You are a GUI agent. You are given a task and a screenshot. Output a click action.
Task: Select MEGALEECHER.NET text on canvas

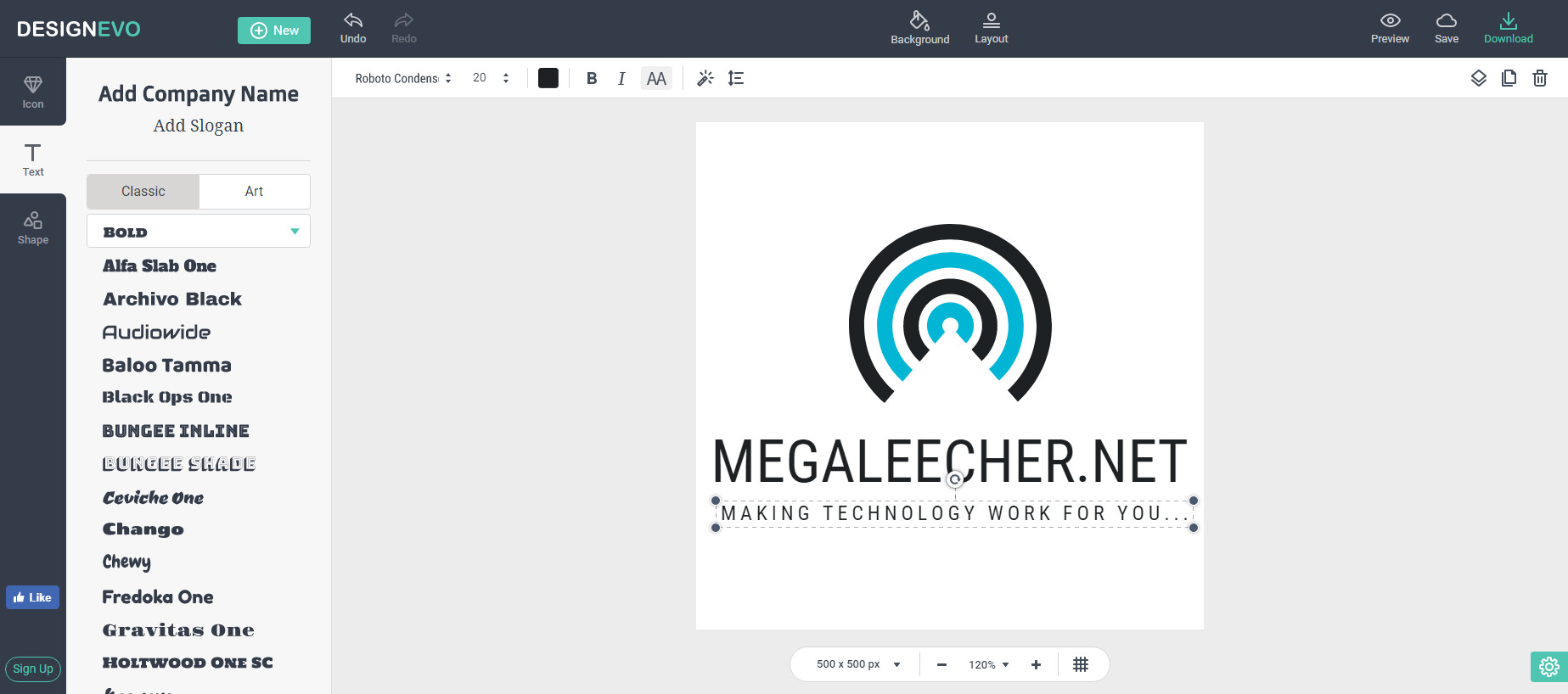(x=949, y=461)
